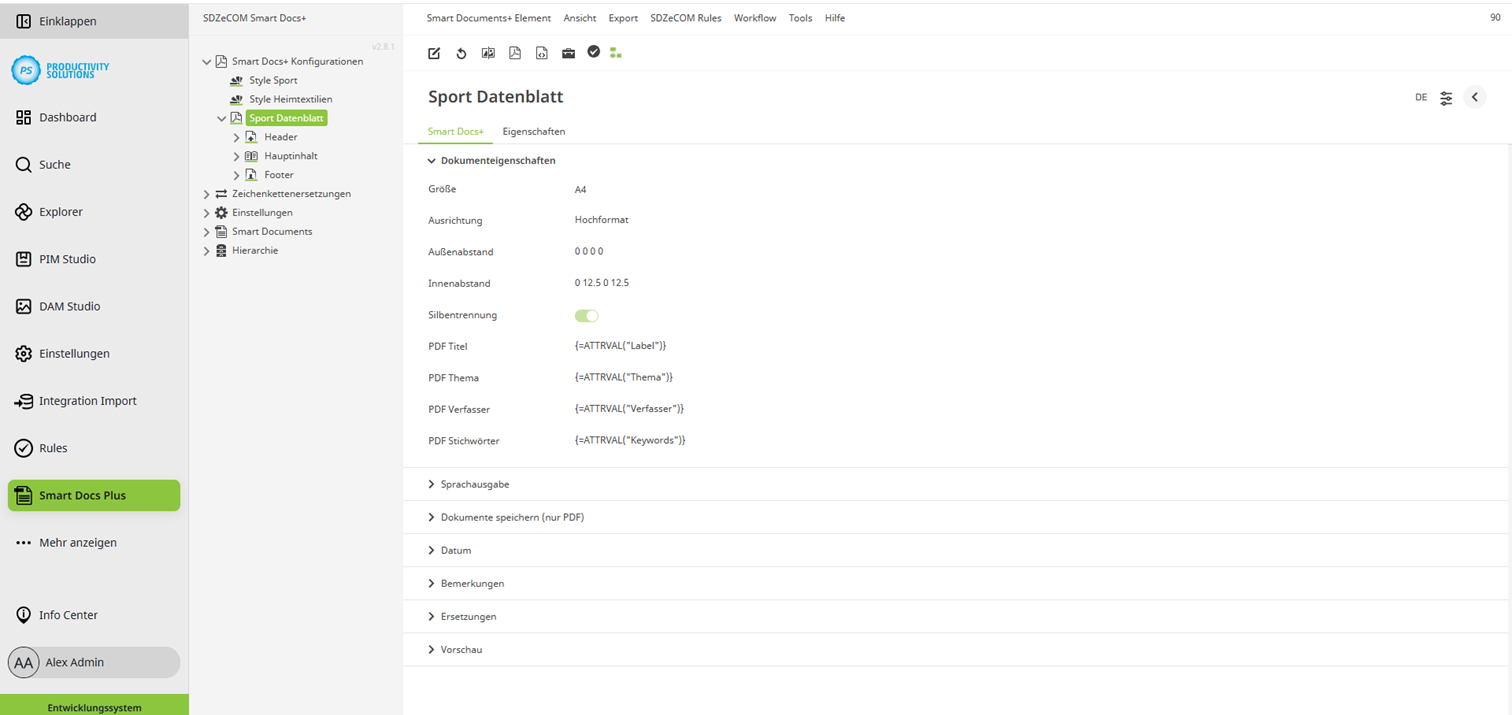Expand the Sprachausgabe section
Screen dimensions: 1512x715
[431, 484]
